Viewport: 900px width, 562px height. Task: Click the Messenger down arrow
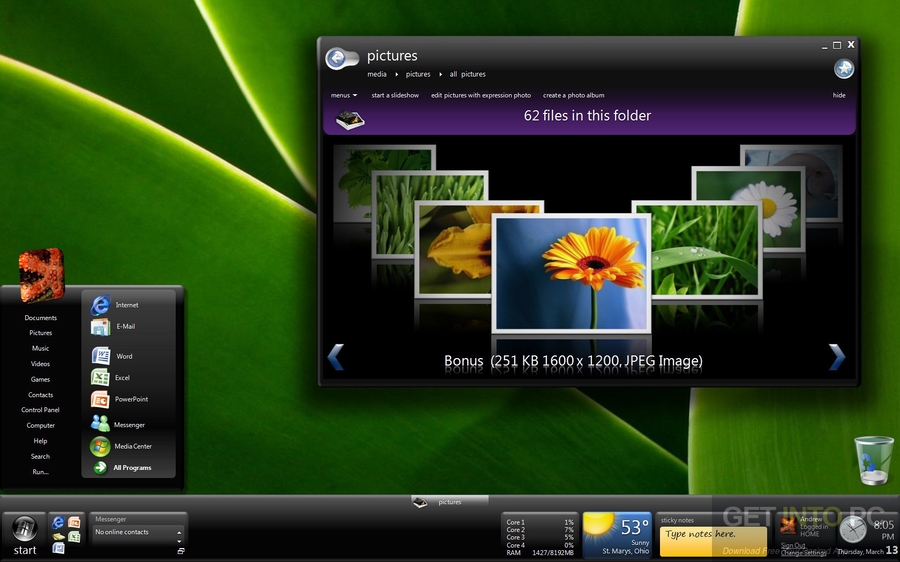click(179, 541)
